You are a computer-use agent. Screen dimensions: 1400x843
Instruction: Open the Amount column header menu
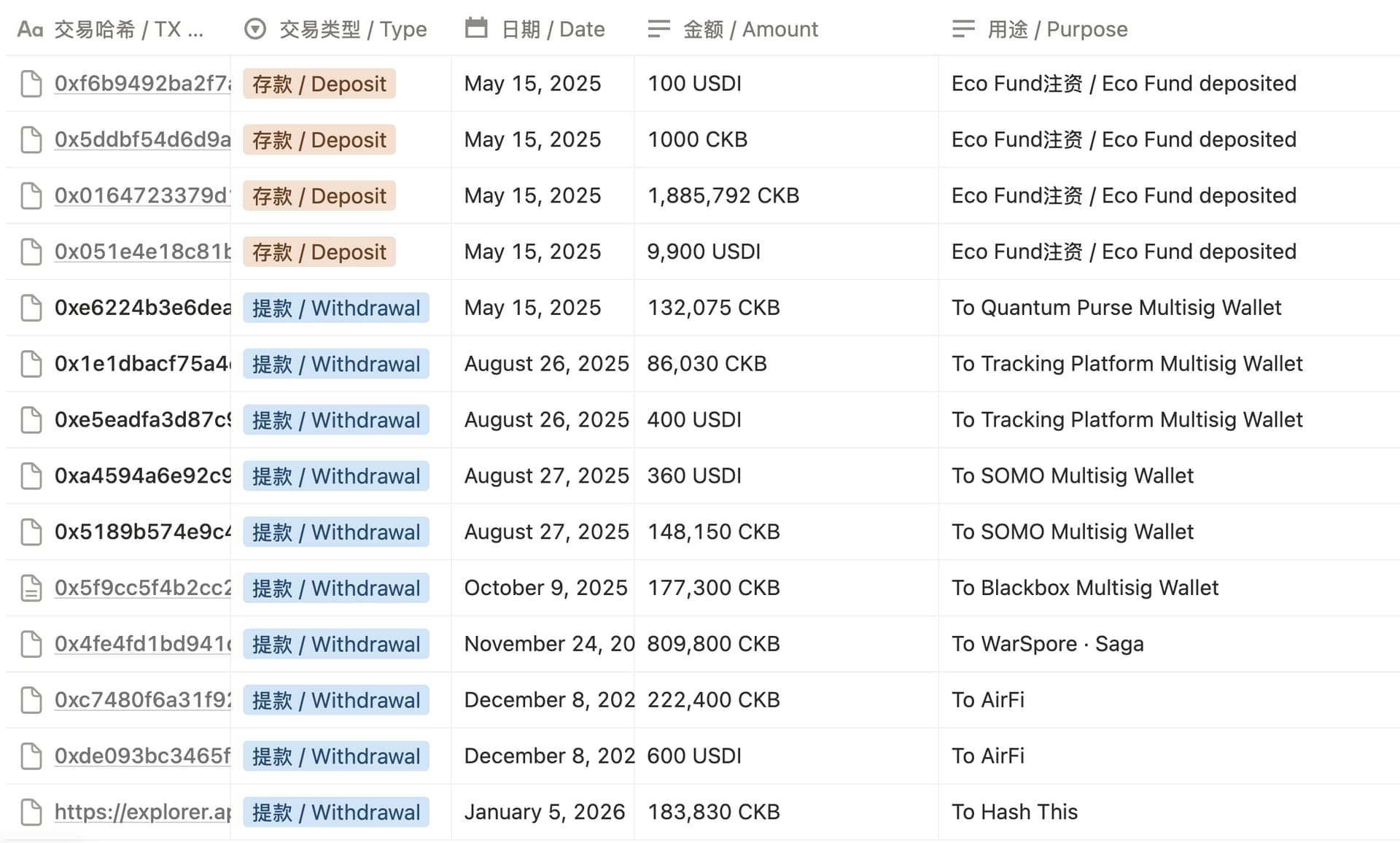pos(751,29)
